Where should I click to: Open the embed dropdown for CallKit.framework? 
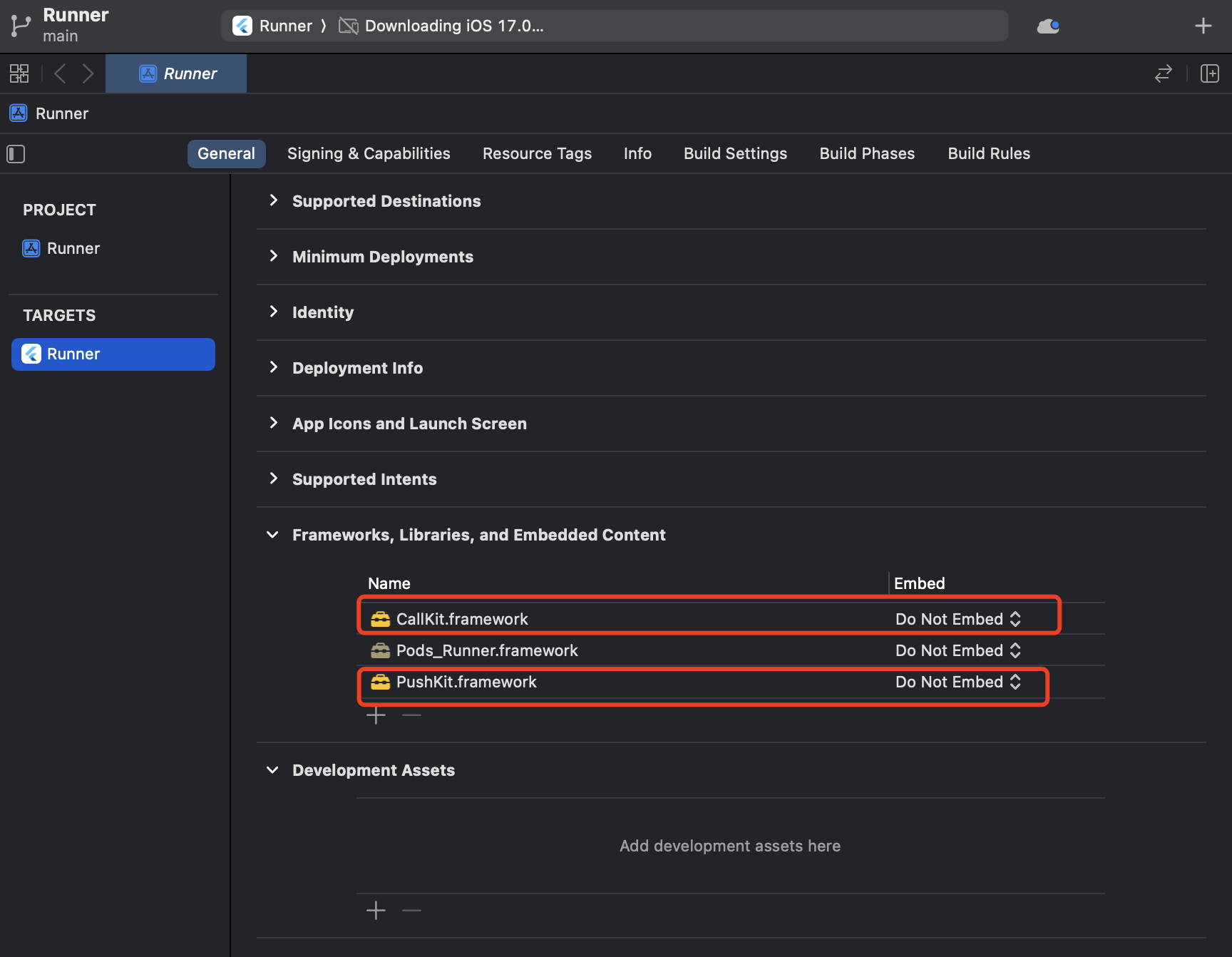pos(958,619)
